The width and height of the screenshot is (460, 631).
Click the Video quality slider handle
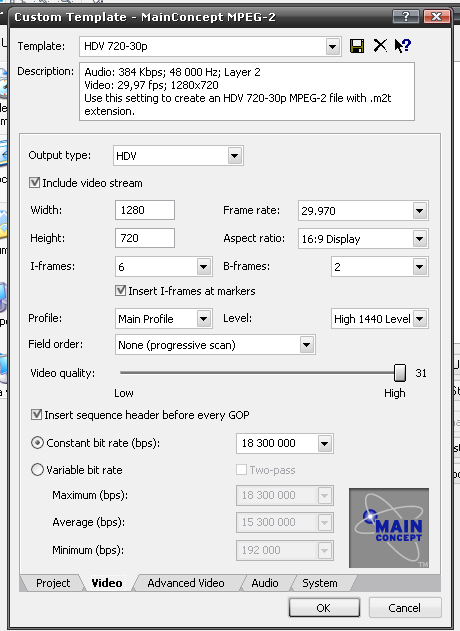point(400,373)
